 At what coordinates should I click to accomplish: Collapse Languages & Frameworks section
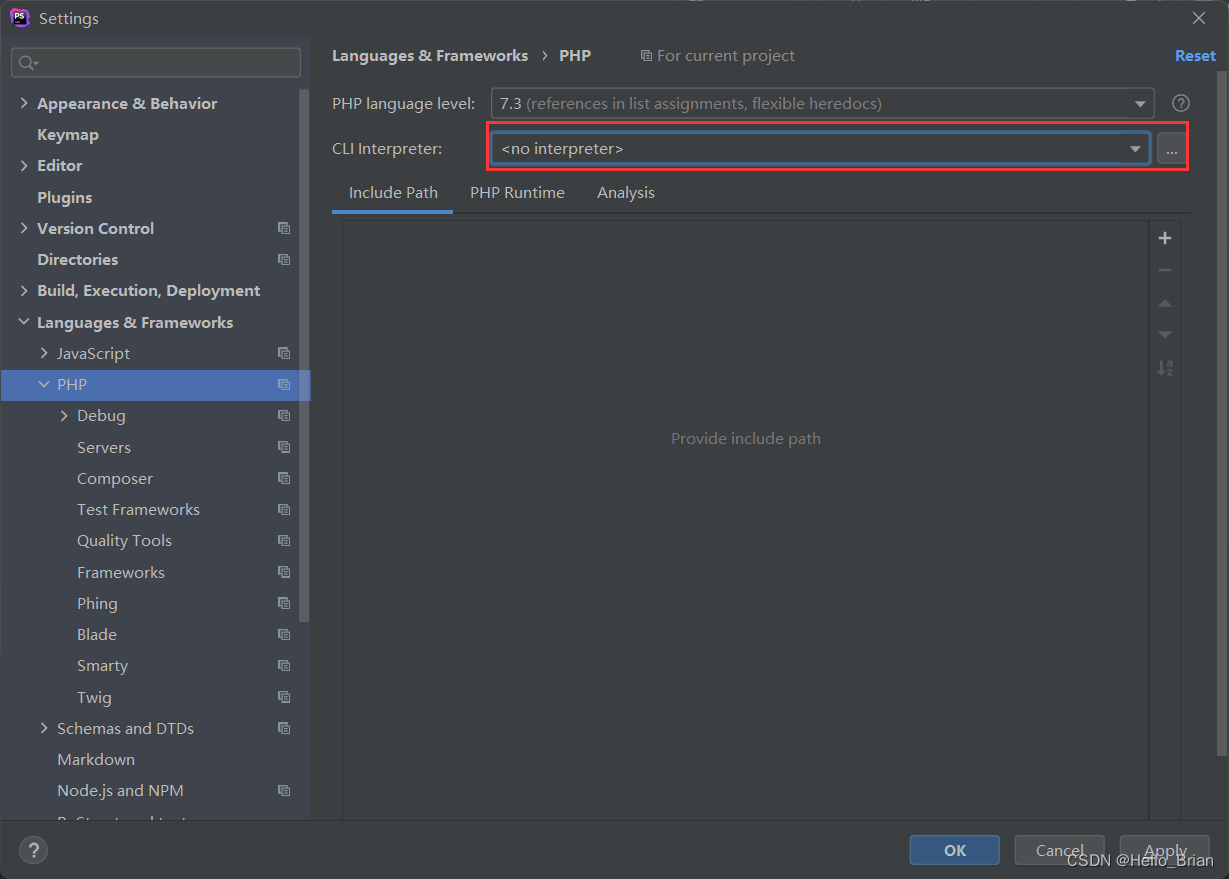coord(24,322)
